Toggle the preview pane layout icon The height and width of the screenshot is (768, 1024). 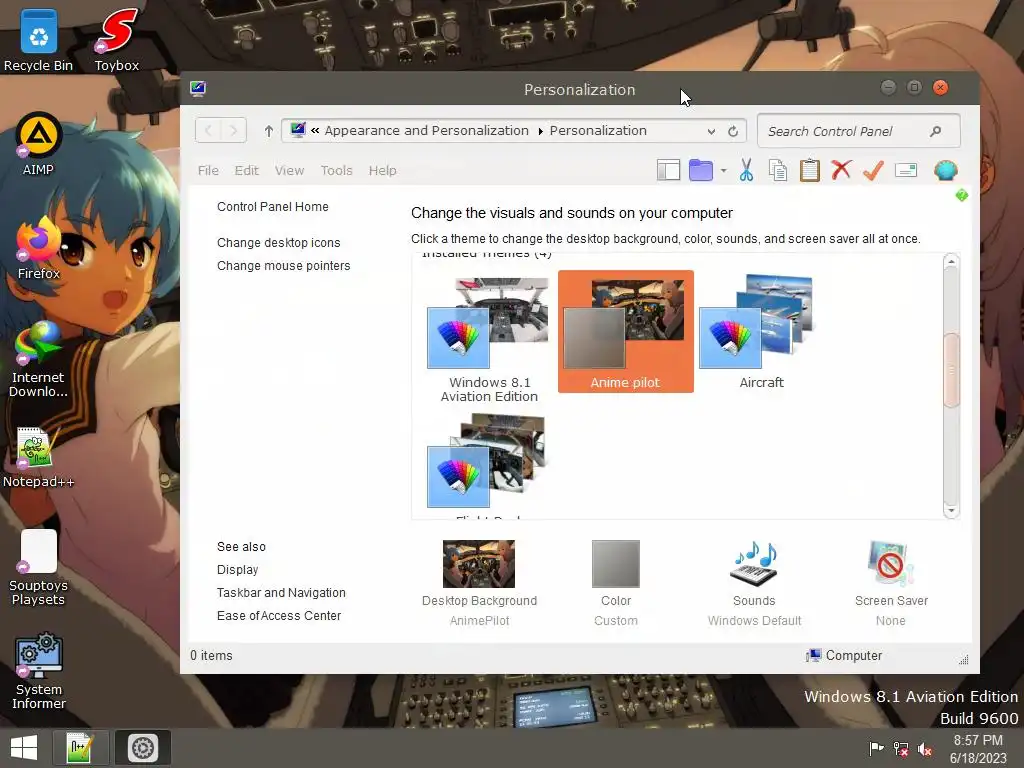(x=668, y=170)
